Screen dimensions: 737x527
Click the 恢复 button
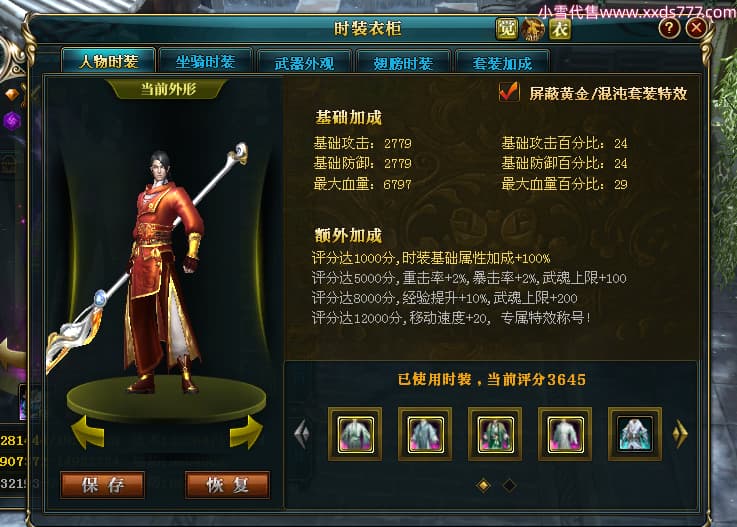[228, 485]
